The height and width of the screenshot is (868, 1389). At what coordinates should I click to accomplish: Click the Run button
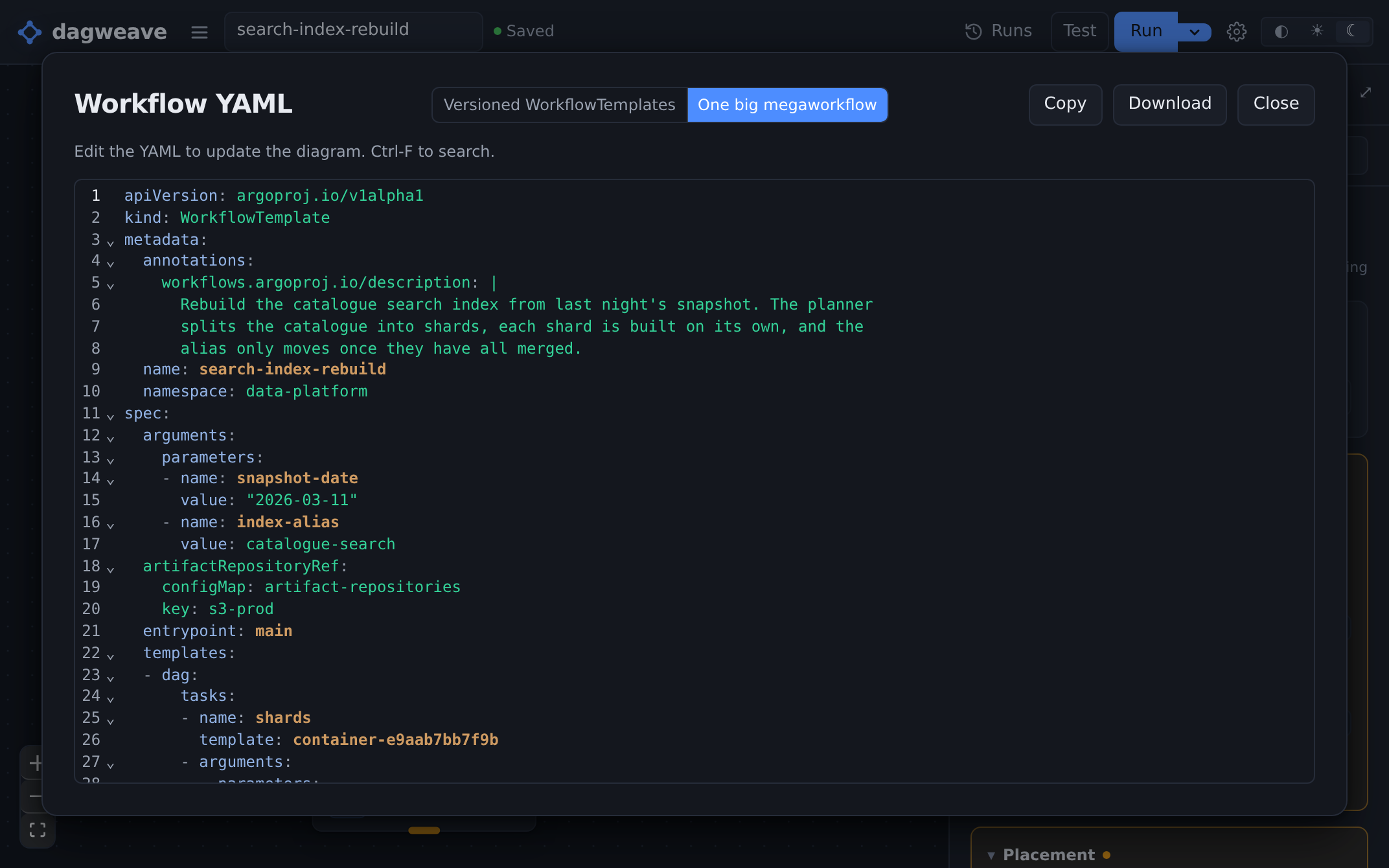coord(1146,31)
